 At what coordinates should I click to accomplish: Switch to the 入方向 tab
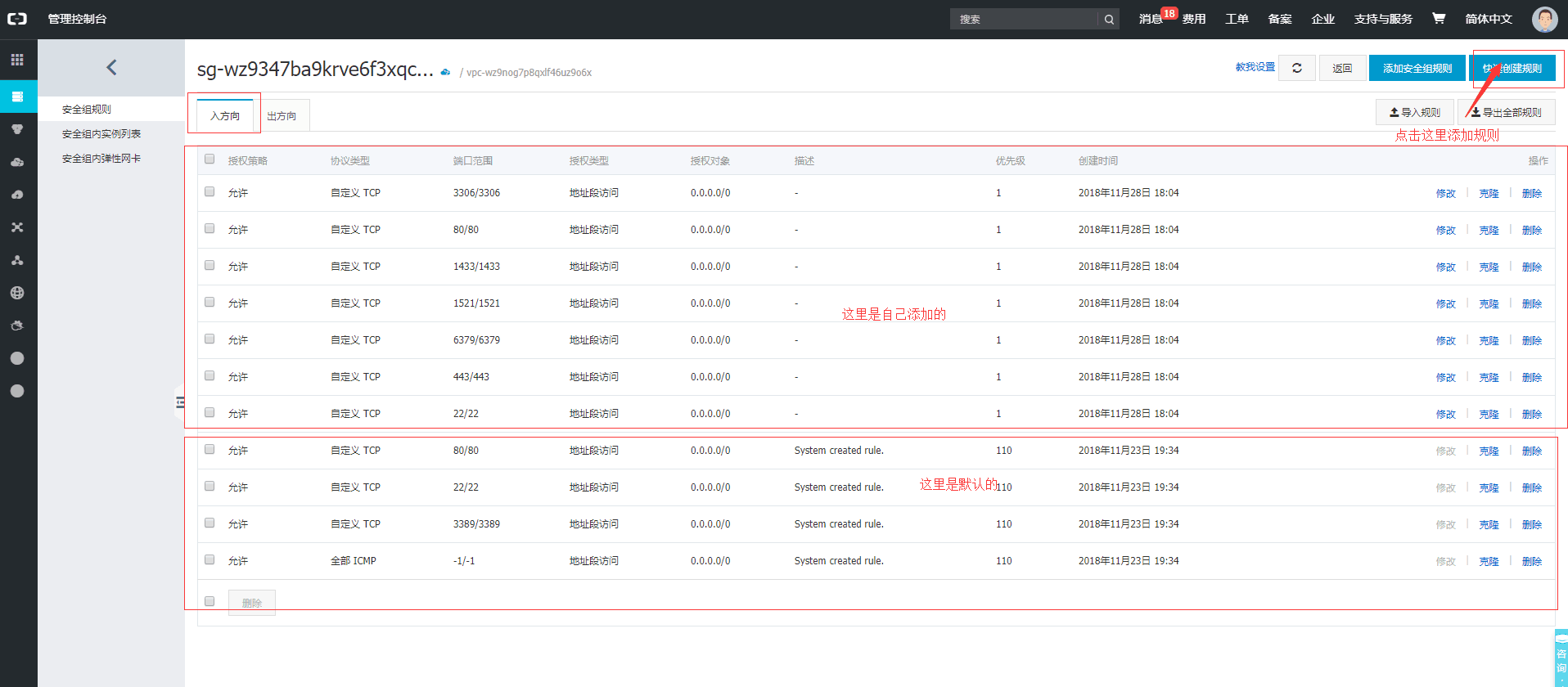tap(225, 115)
